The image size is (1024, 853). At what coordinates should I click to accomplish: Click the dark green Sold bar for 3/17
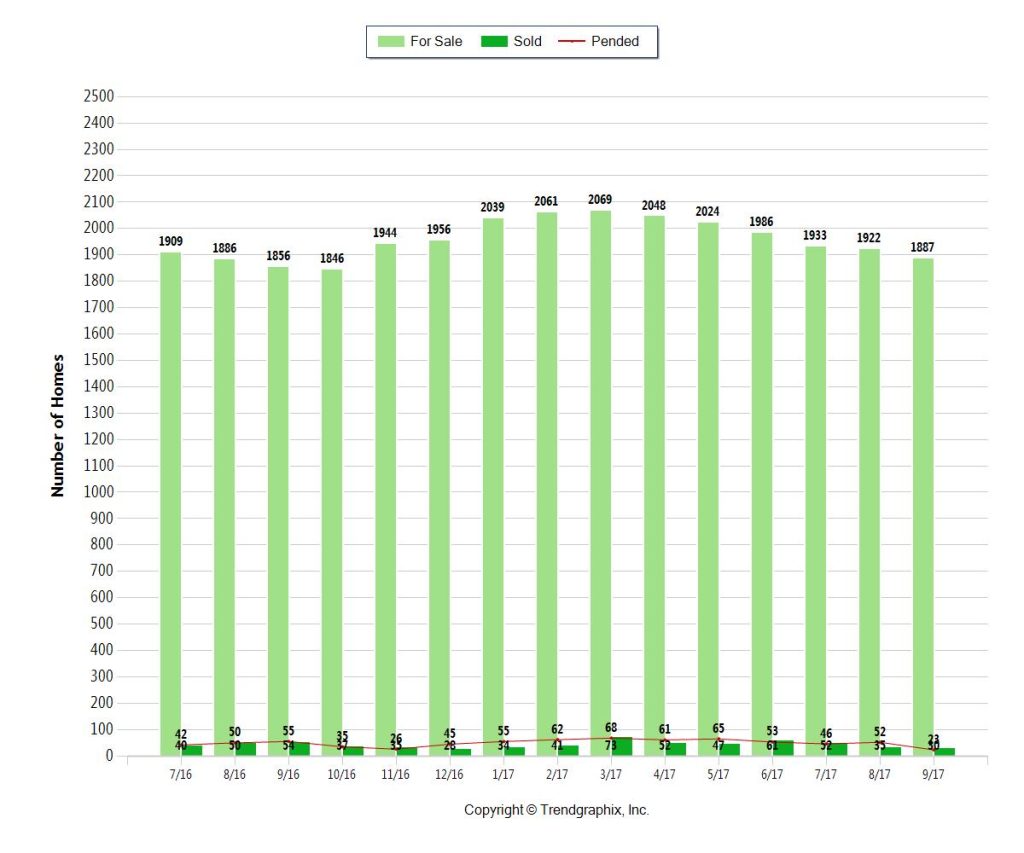click(x=621, y=747)
